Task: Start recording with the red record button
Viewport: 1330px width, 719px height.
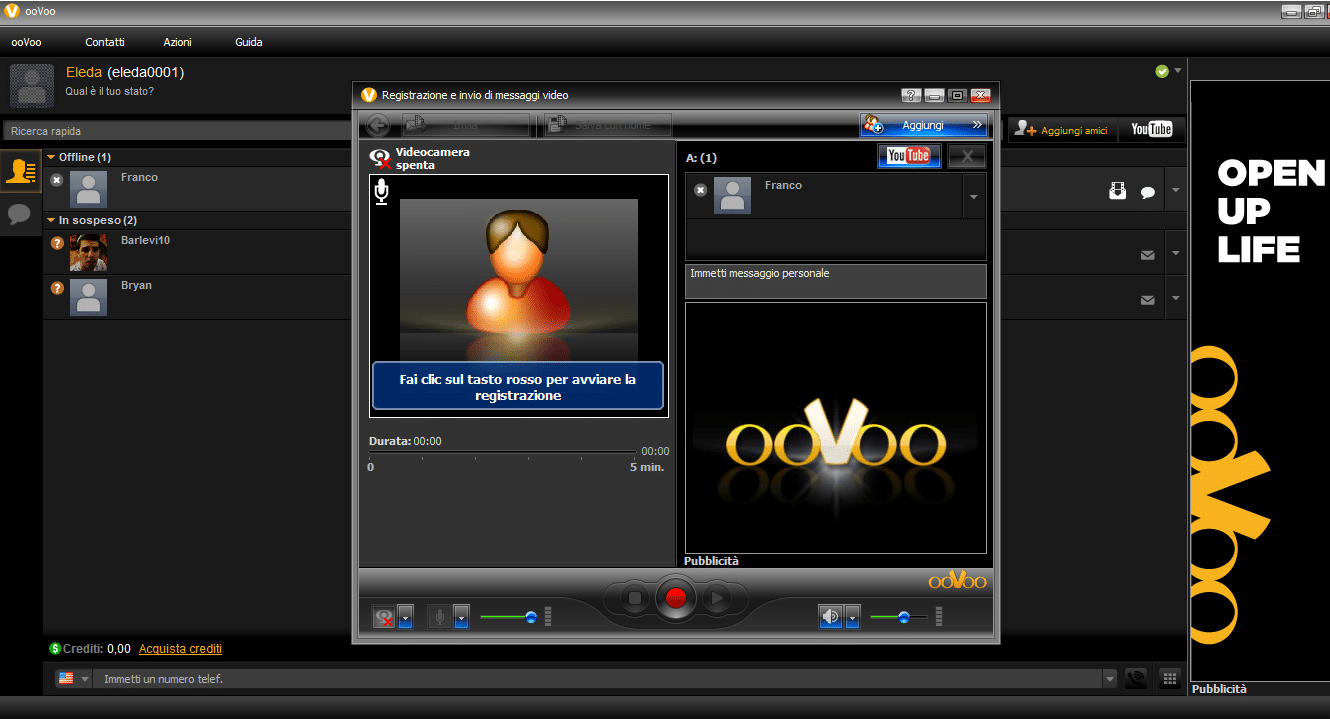Action: click(x=676, y=597)
